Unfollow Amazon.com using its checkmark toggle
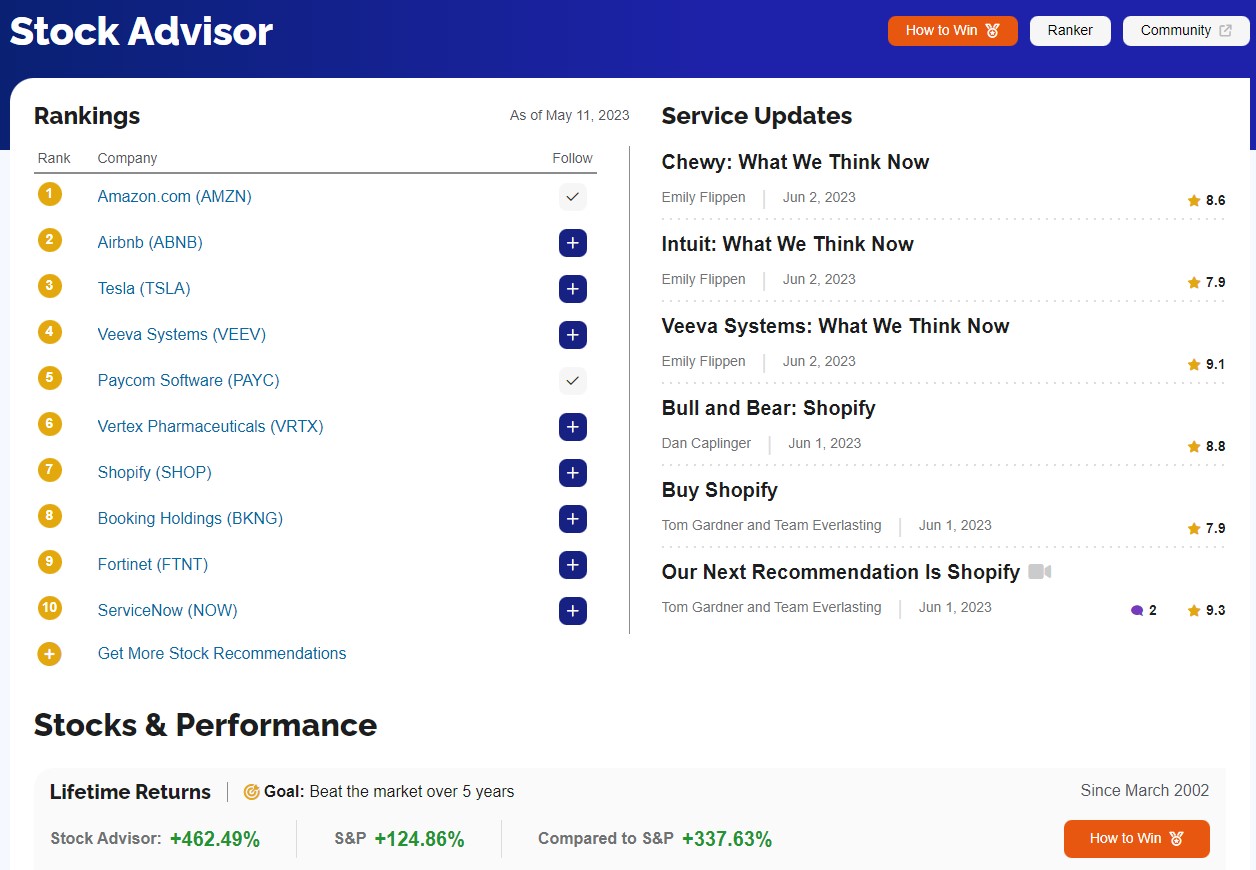The image size is (1256, 870). click(x=572, y=197)
